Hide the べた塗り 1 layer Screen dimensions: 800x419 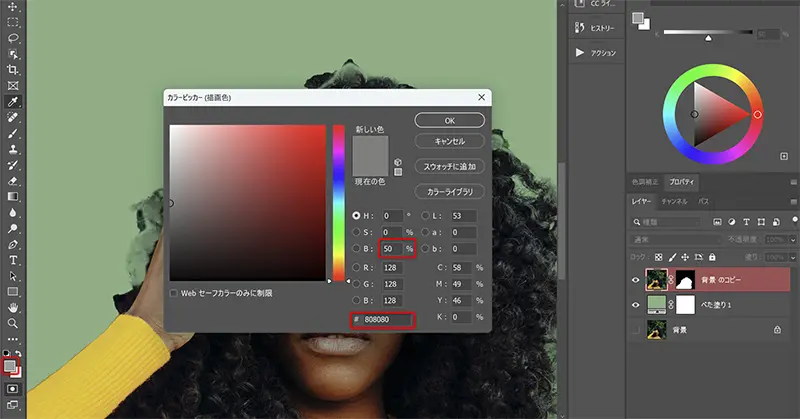pos(636,305)
